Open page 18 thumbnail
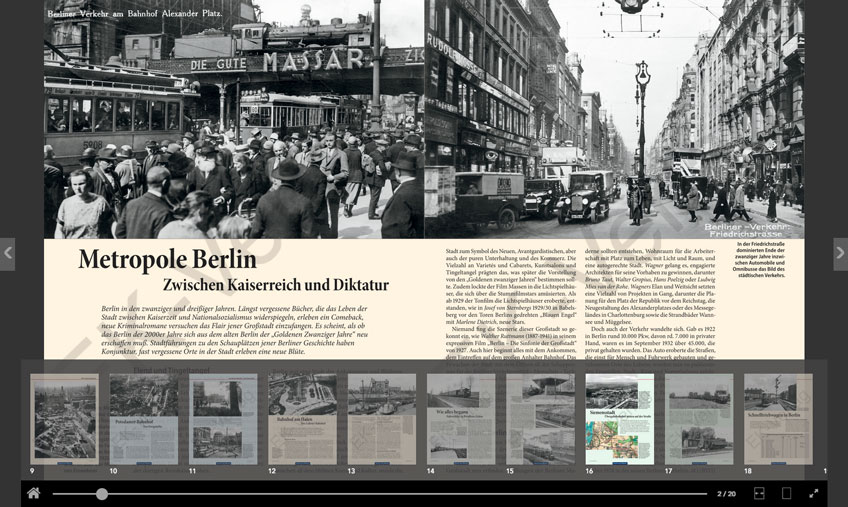848x507 pixels. tap(778, 419)
